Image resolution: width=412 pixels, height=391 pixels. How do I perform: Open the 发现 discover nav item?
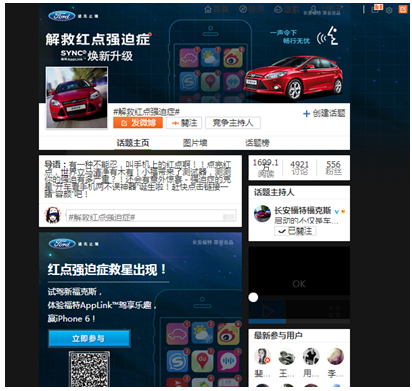pos(252,9)
